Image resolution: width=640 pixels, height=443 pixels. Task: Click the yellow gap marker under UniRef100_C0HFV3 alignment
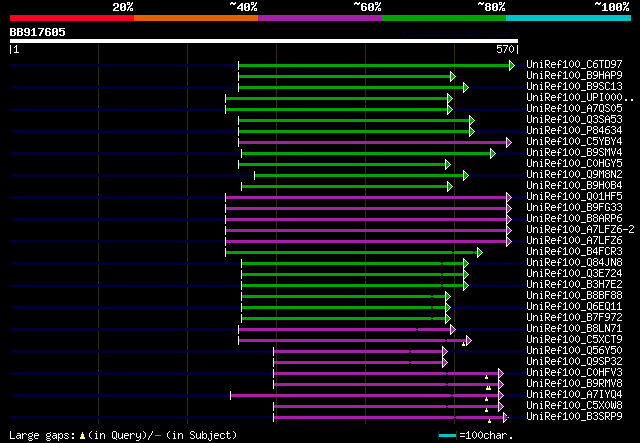click(x=487, y=377)
